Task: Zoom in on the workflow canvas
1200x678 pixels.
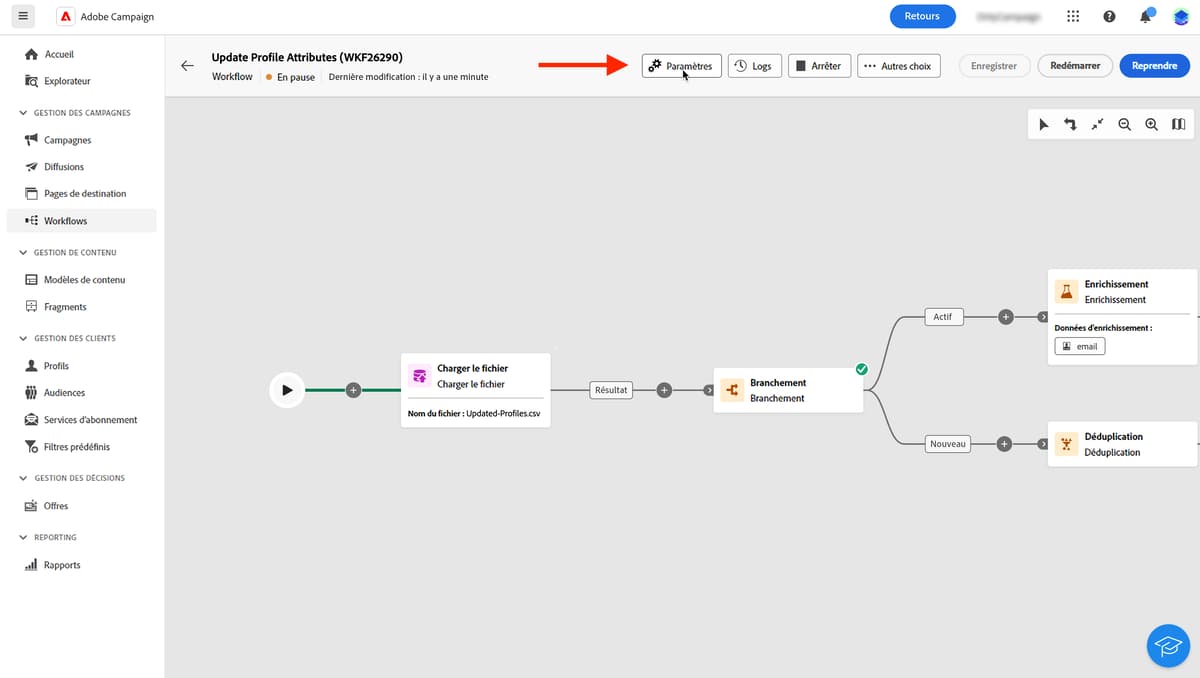Action: (1151, 124)
